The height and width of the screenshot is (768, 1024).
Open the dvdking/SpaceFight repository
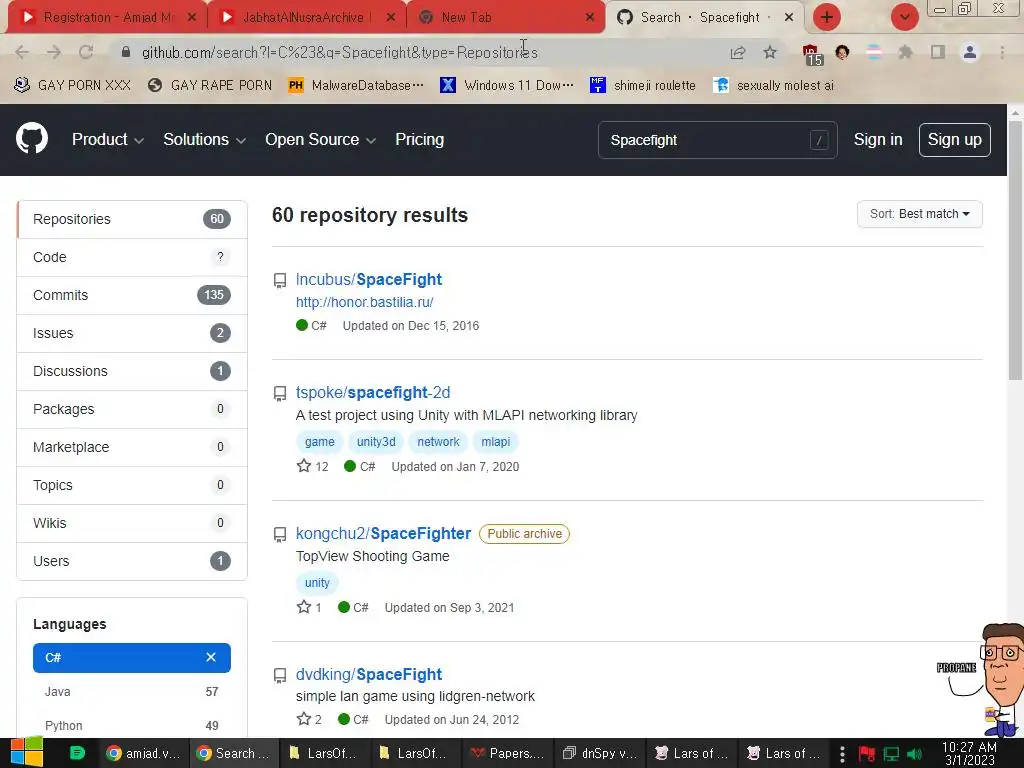point(368,674)
